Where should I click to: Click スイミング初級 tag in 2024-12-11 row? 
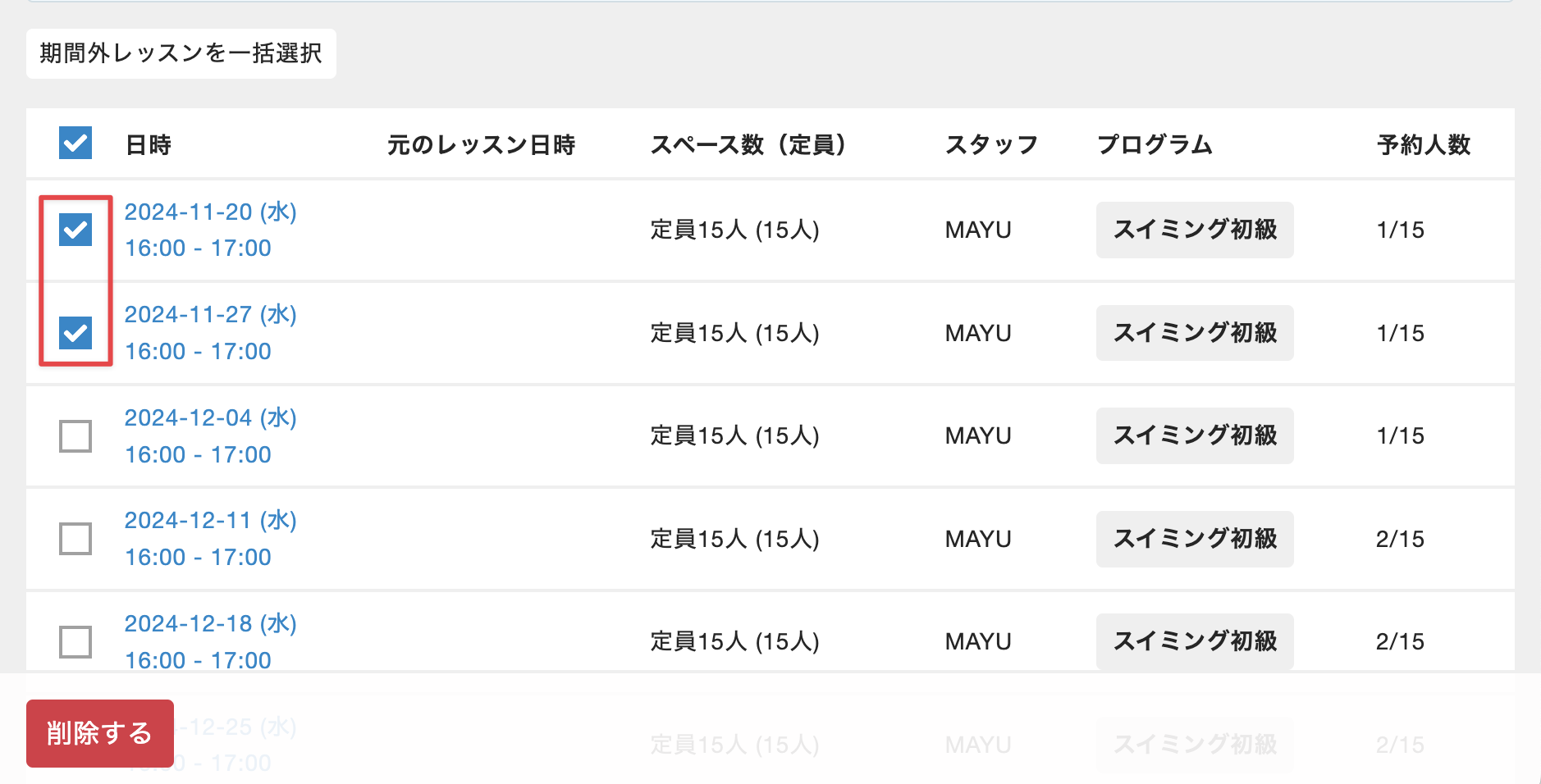click(1195, 539)
